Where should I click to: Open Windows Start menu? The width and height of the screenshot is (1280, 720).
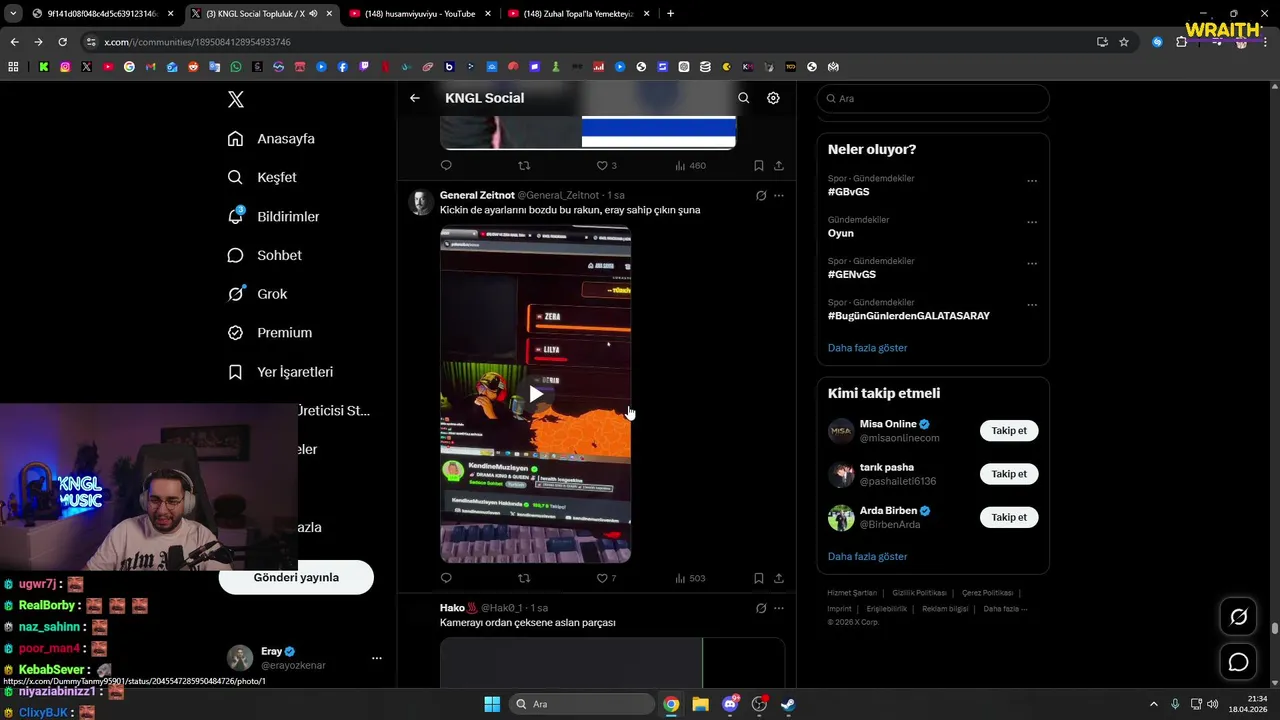[x=492, y=704]
